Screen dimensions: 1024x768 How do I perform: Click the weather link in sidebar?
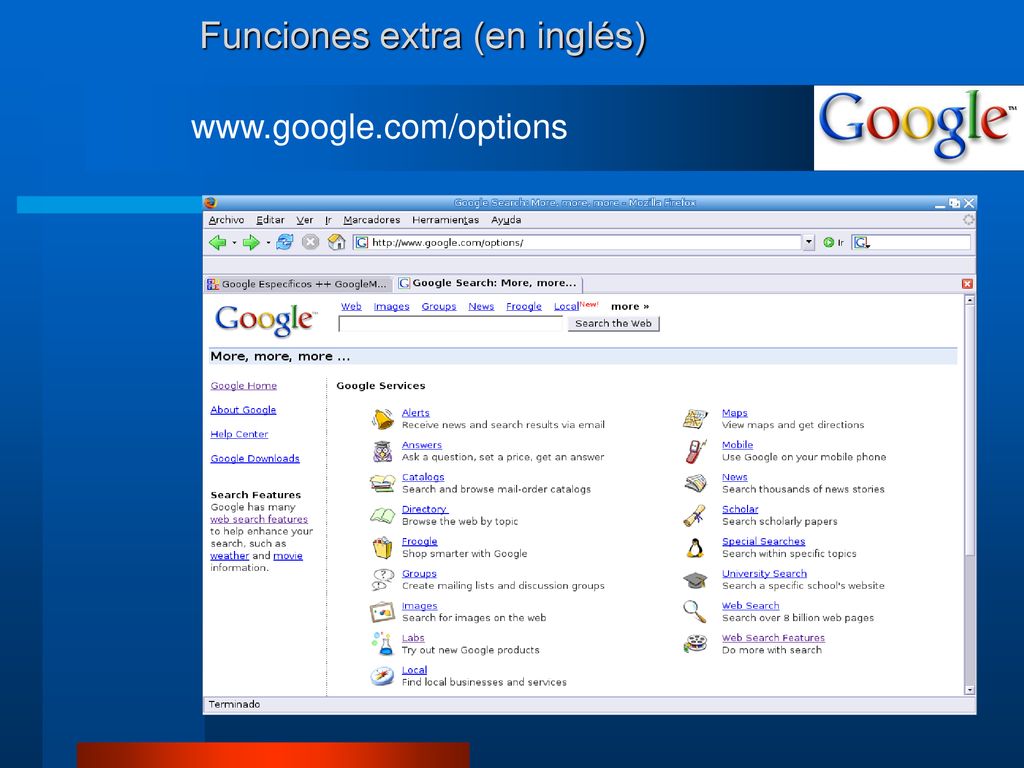coord(229,556)
